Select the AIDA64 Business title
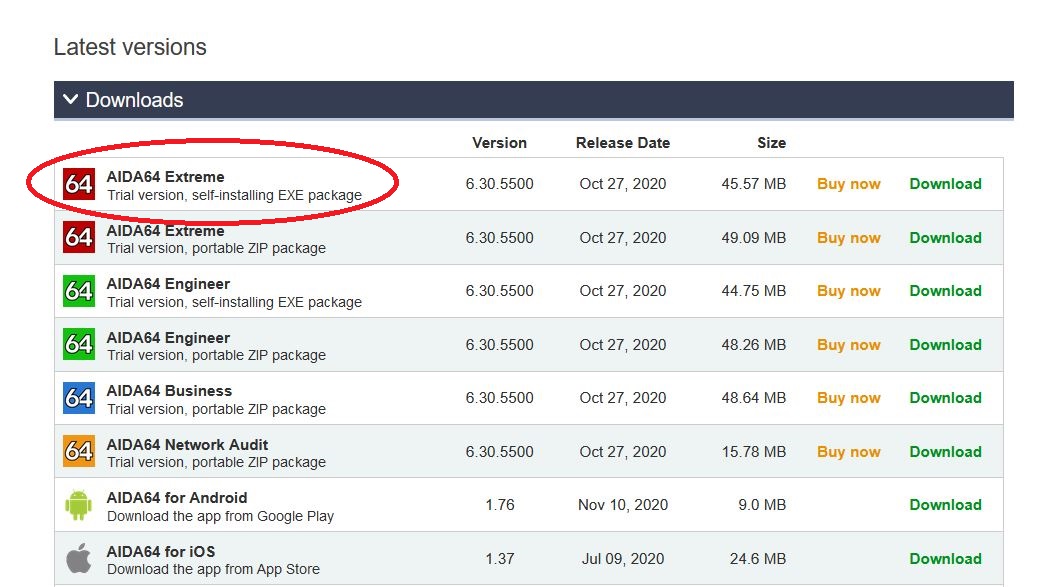The height and width of the screenshot is (587, 1056). [x=169, y=390]
